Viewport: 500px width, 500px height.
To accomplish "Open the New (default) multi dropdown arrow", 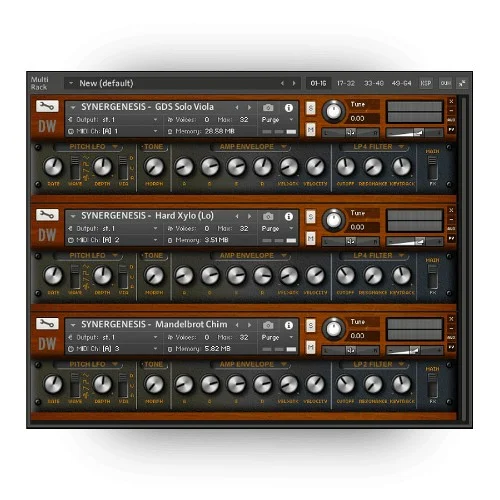I will (x=71, y=83).
